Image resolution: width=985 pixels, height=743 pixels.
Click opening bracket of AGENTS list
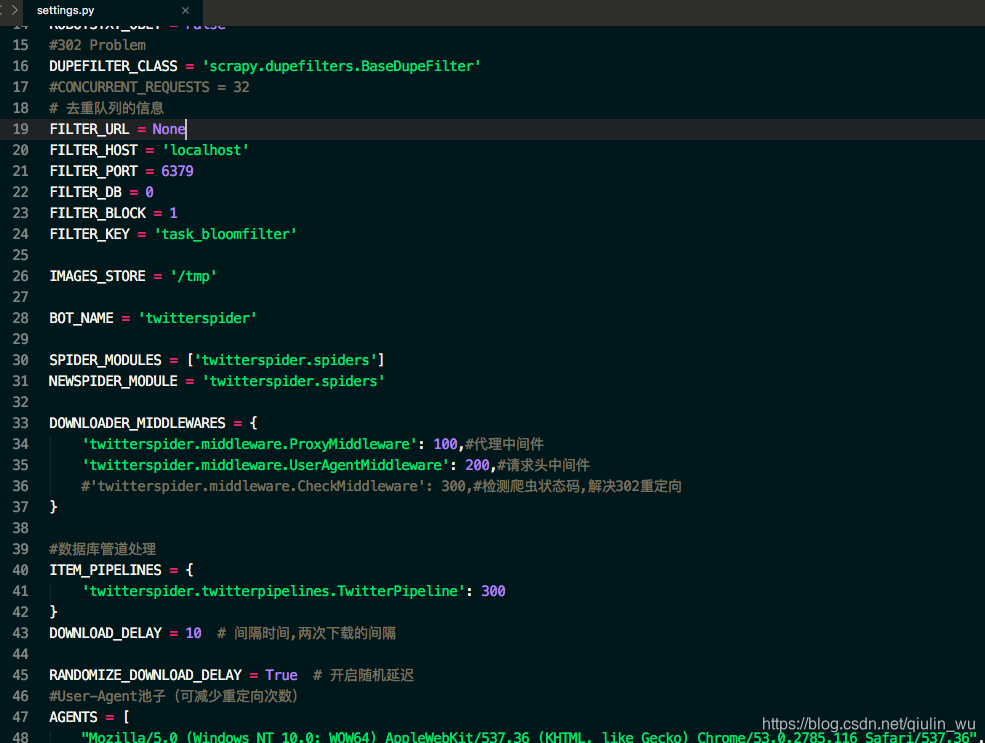point(126,717)
